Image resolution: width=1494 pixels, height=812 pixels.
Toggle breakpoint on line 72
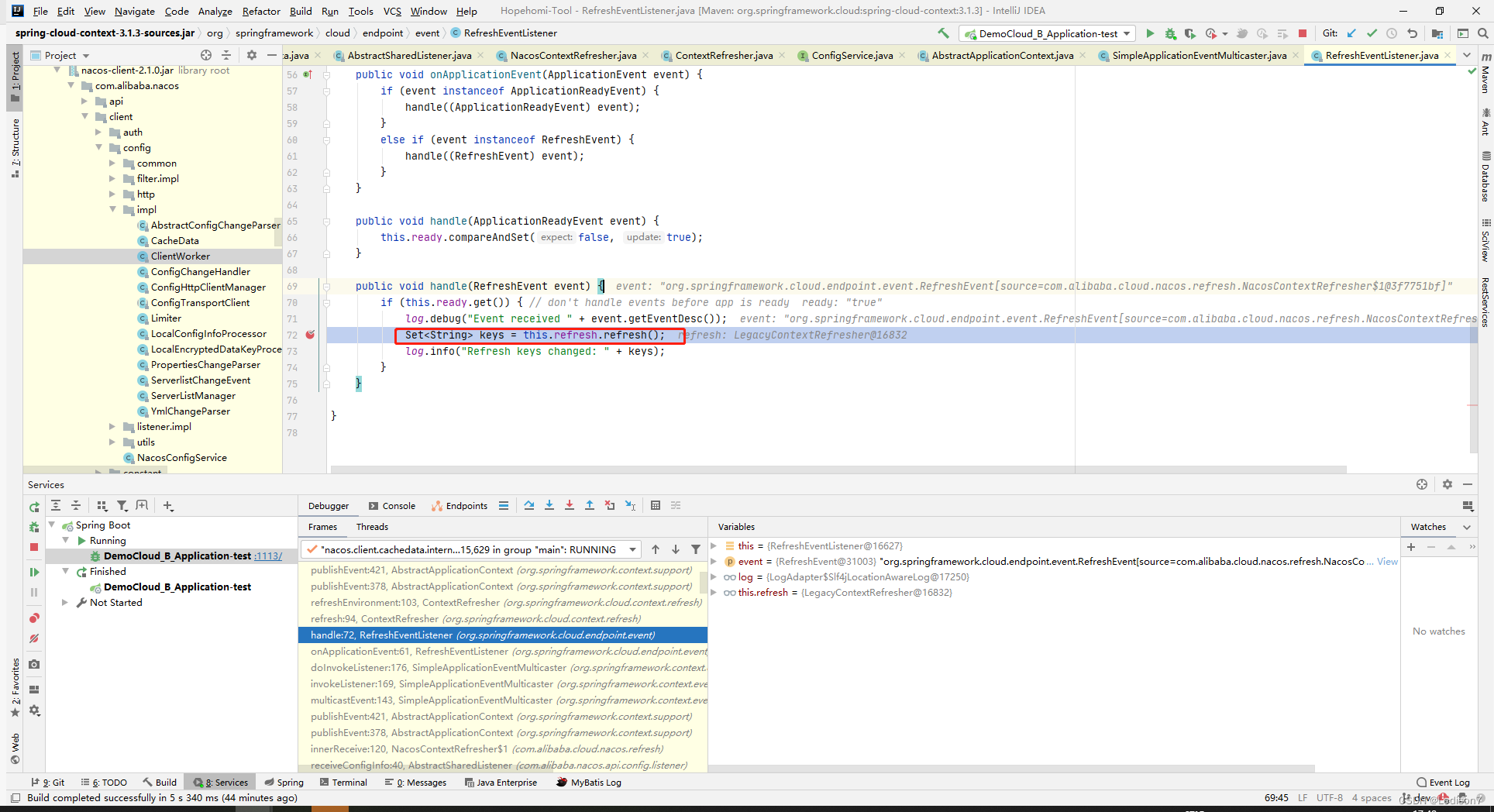pos(310,335)
